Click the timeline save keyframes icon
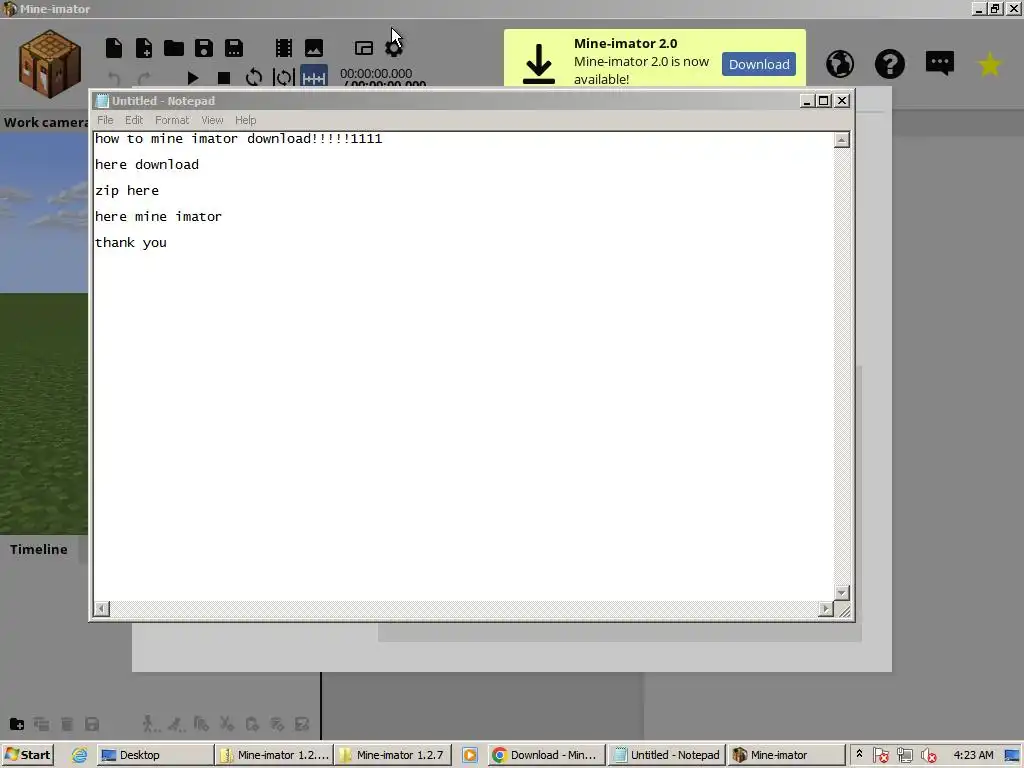Image resolution: width=1024 pixels, height=768 pixels. [x=92, y=724]
